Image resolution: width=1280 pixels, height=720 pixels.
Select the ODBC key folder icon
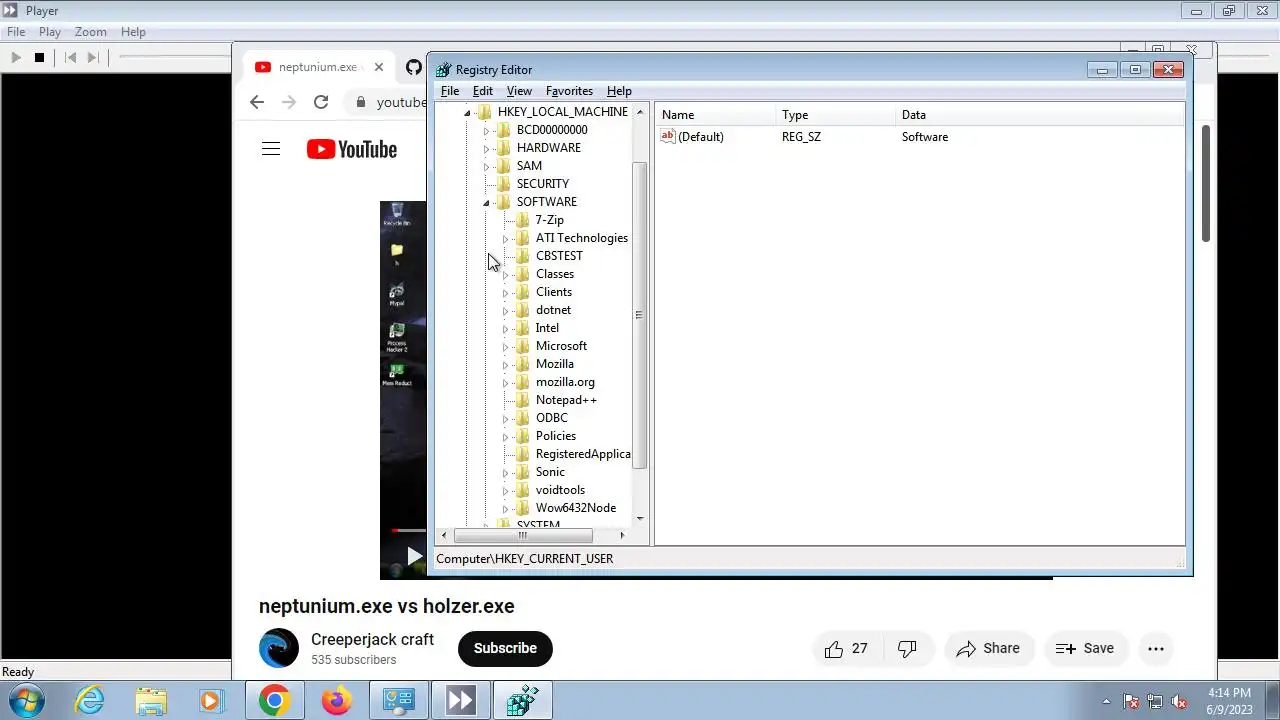tap(523, 418)
